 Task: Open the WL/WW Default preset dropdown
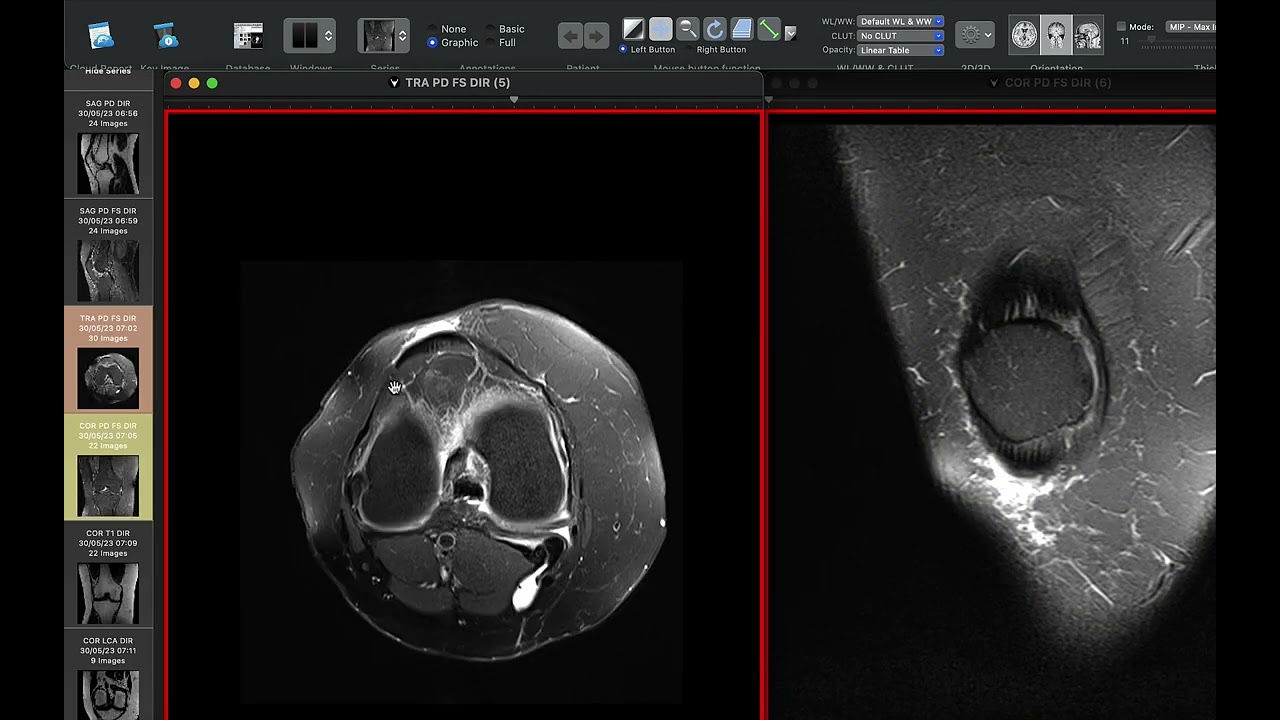900,21
